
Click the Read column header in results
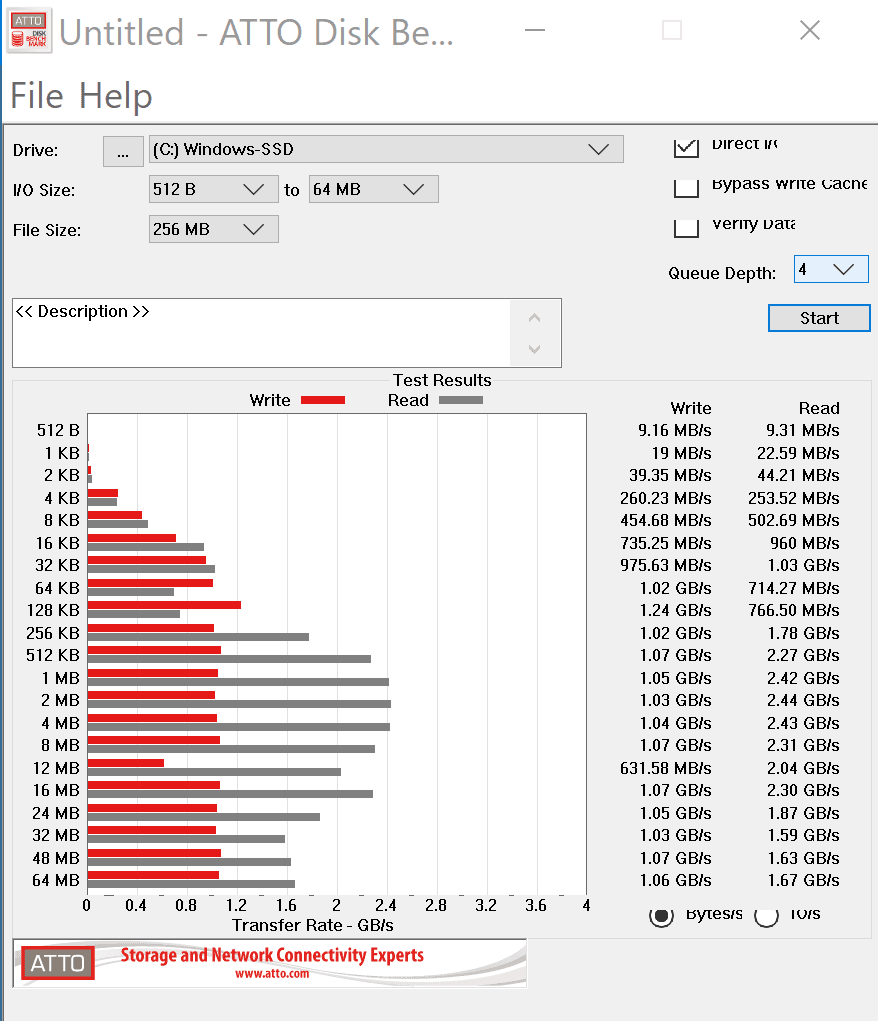coord(819,408)
